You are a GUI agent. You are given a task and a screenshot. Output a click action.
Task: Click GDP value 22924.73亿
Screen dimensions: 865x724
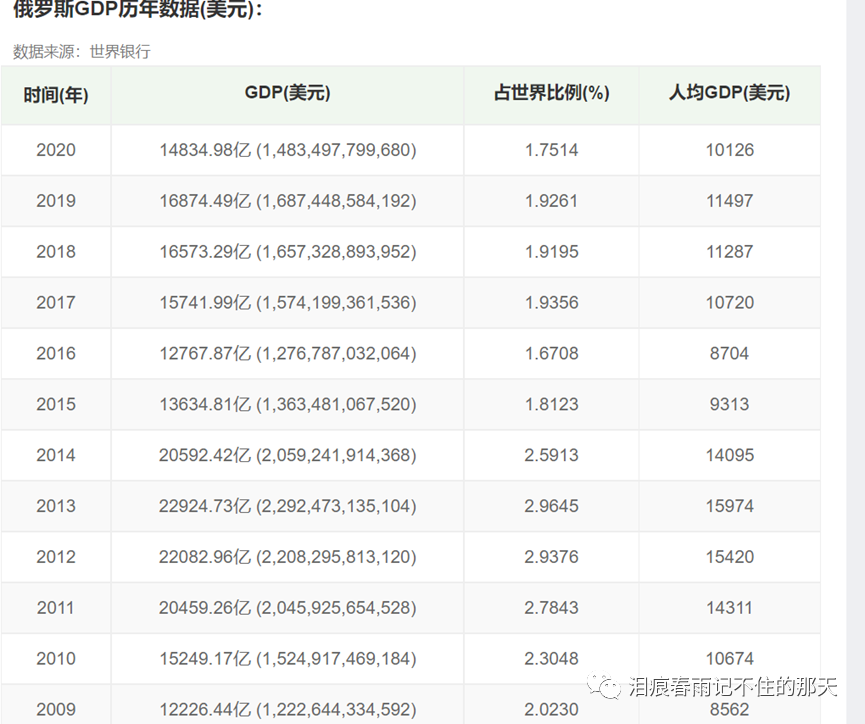pos(205,506)
